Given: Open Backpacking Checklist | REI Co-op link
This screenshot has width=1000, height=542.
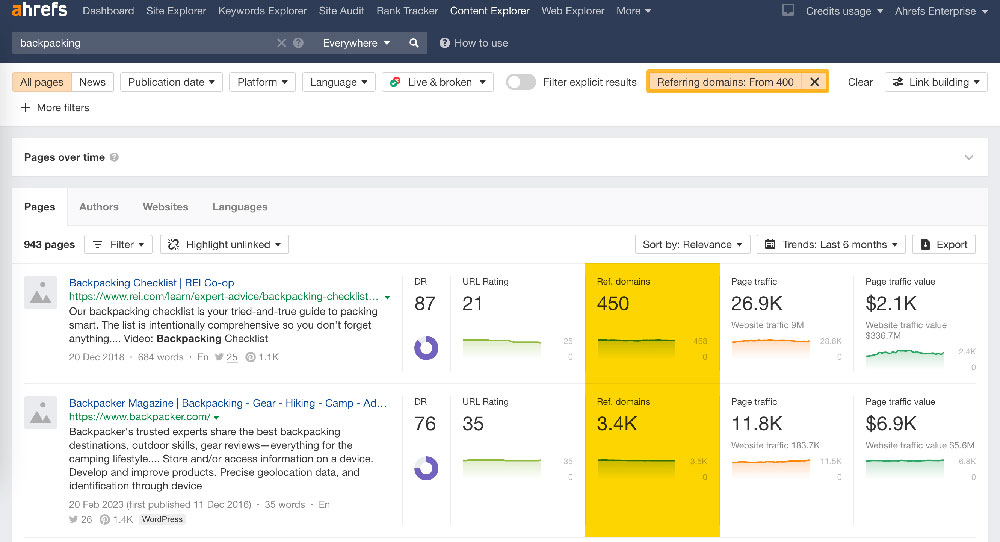Looking at the screenshot, I should point(152,282).
